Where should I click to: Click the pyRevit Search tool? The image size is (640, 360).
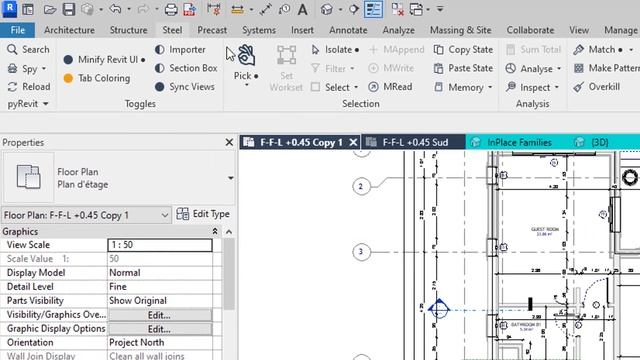tap(28, 49)
